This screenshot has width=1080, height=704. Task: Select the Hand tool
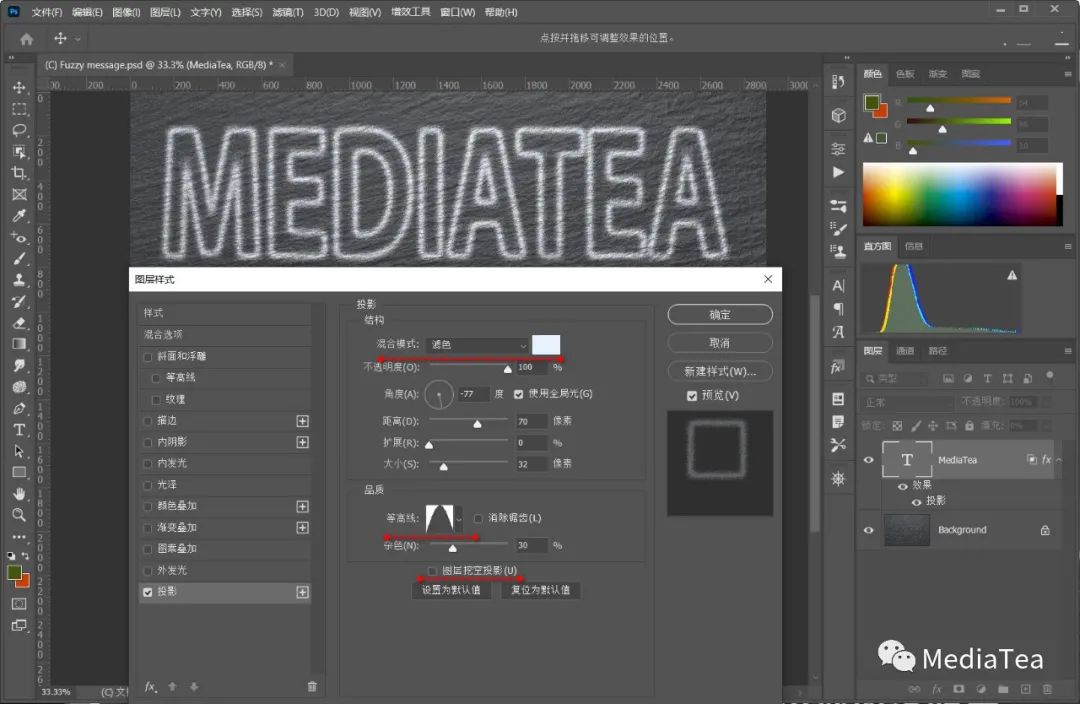(x=19, y=494)
